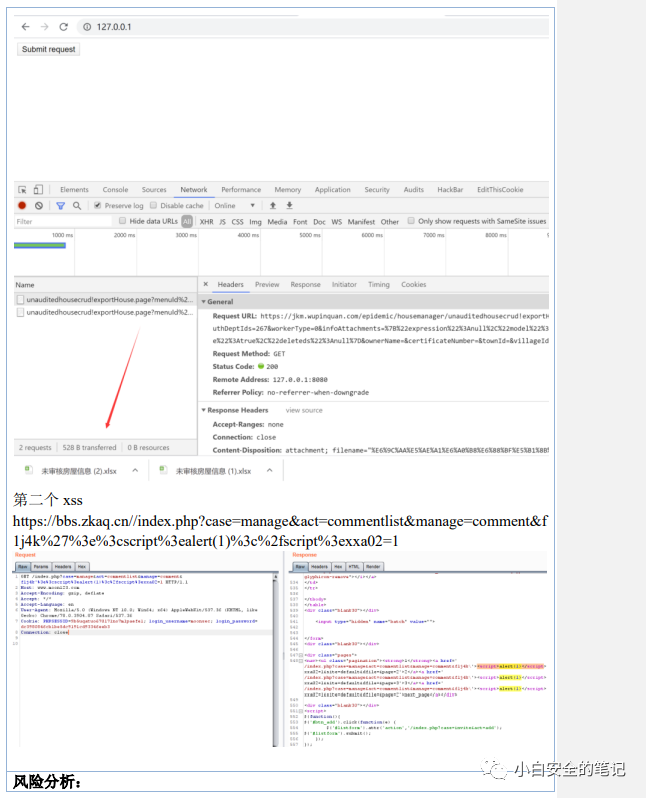Open the Memory tab

[x=288, y=190]
